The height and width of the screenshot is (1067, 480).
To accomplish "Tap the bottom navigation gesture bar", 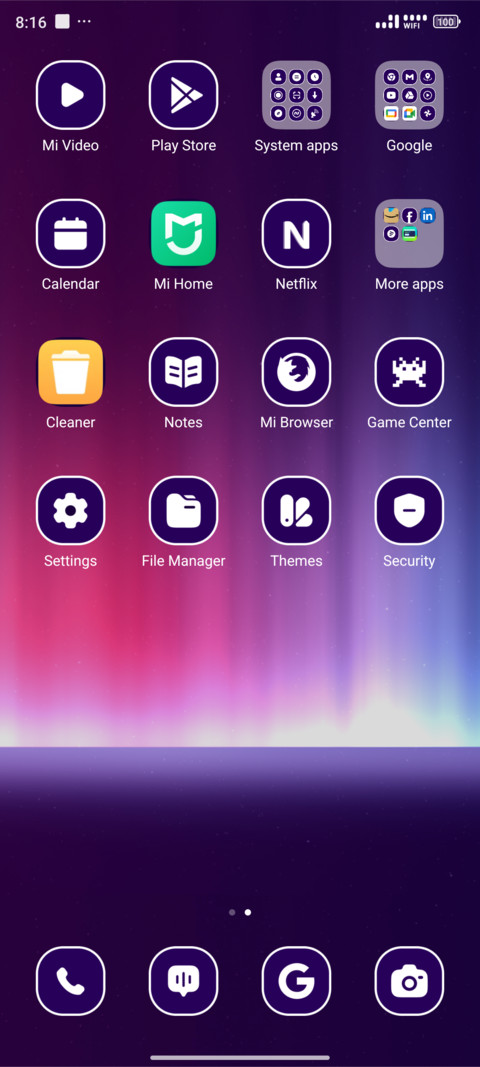I will [240, 1057].
